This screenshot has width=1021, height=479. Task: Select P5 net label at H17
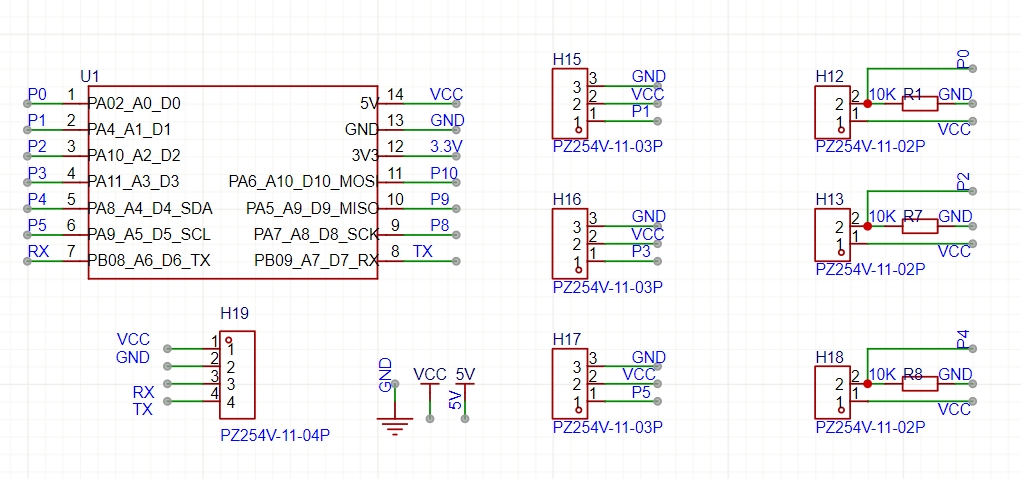pyautogui.click(x=641, y=392)
